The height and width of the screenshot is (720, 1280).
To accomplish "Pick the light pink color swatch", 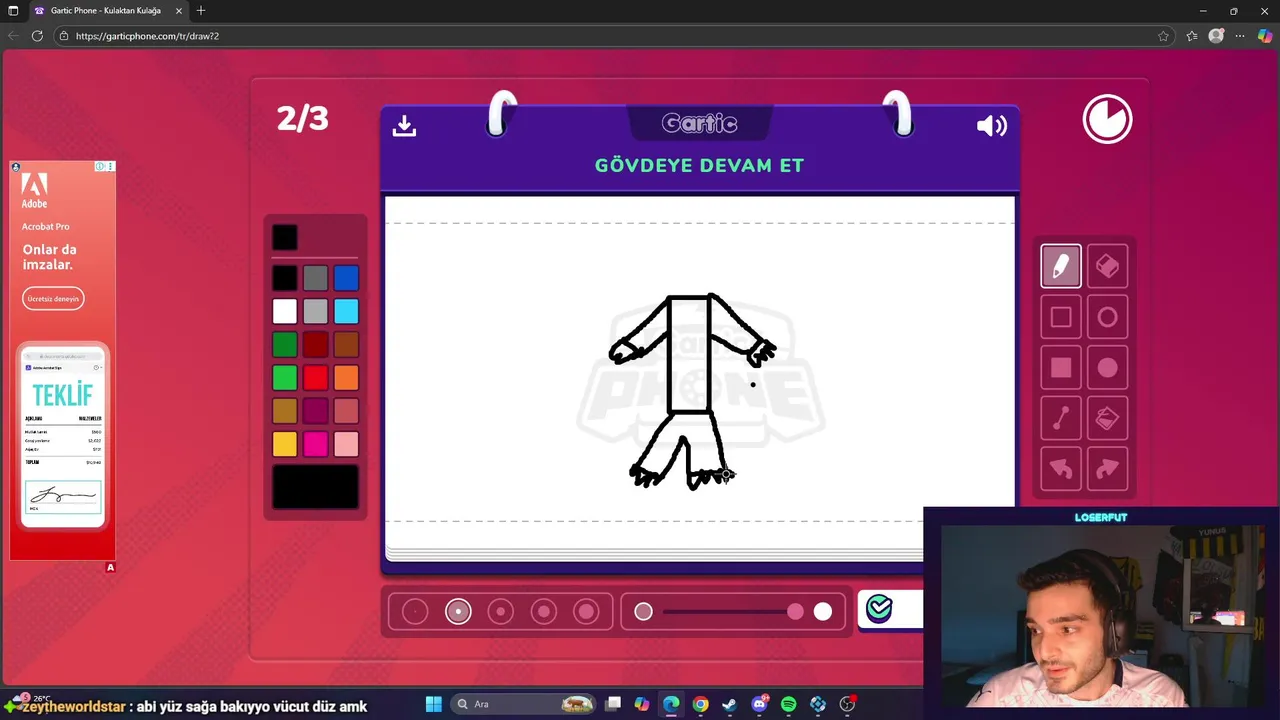I will tap(346, 443).
